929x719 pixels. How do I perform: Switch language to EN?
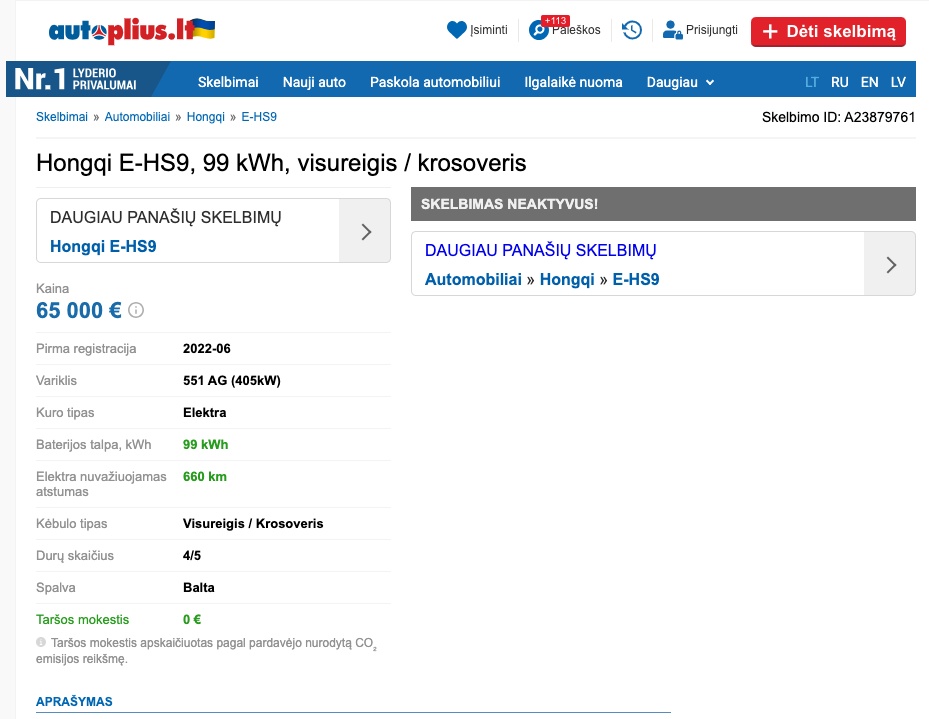869,82
